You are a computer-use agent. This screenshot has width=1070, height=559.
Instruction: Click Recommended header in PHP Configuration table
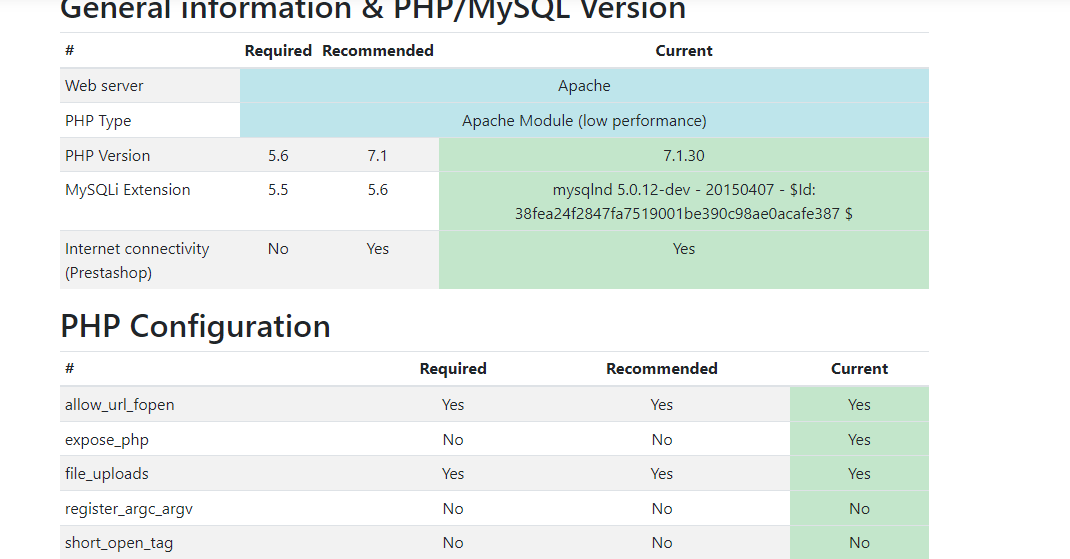point(661,369)
